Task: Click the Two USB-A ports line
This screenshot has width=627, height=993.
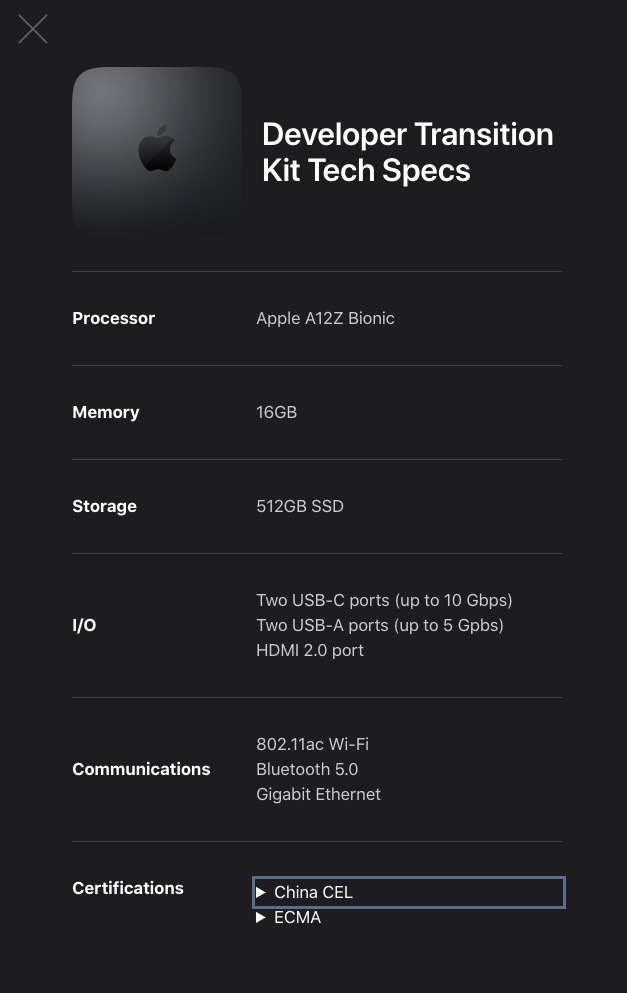Action: [x=379, y=625]
